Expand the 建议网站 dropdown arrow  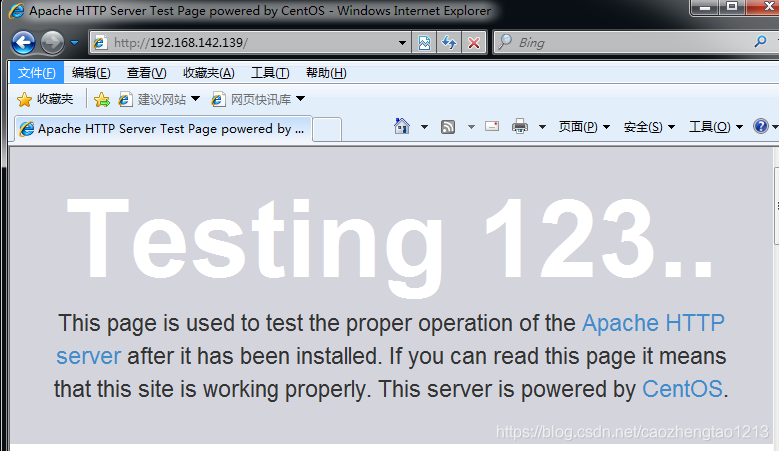point(196,99)
